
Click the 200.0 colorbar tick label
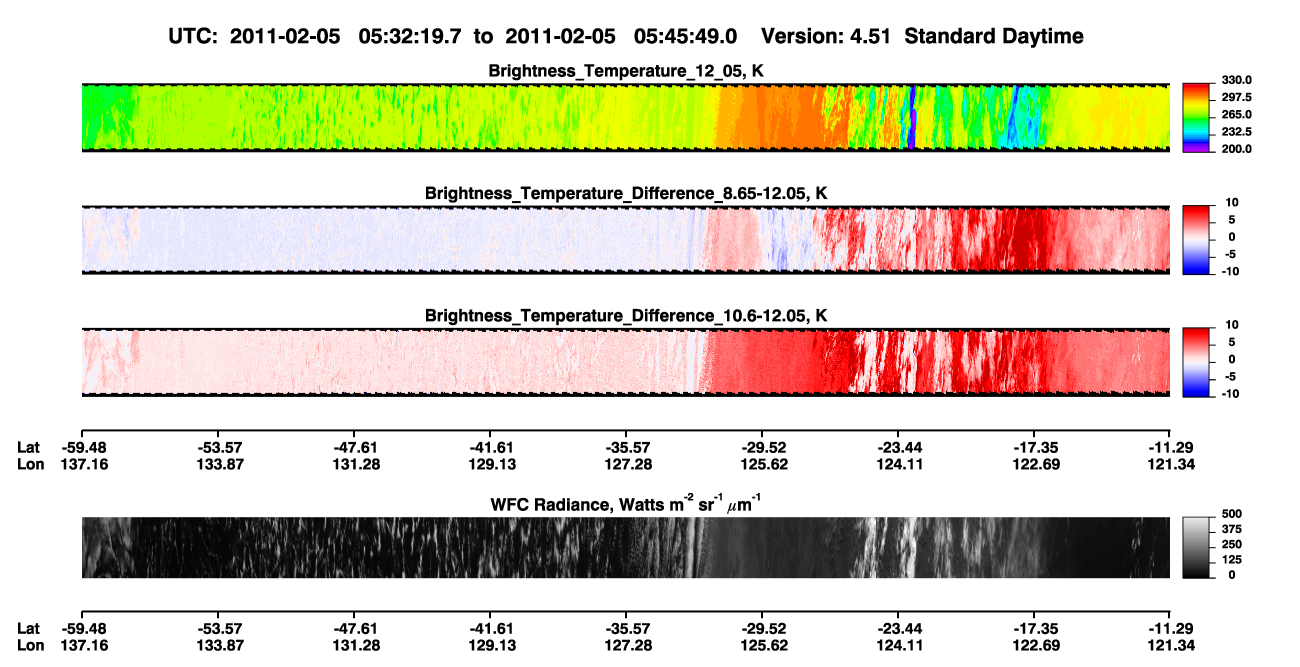1237,148
